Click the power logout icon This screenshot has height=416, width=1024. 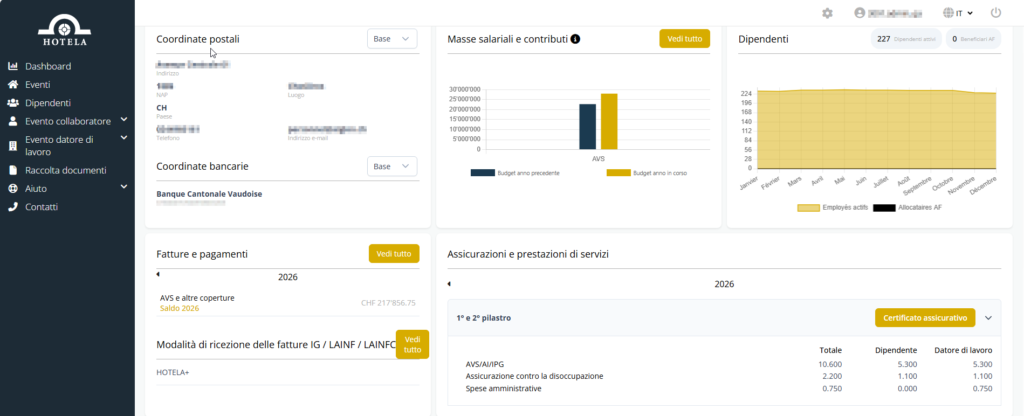point(996,12)
